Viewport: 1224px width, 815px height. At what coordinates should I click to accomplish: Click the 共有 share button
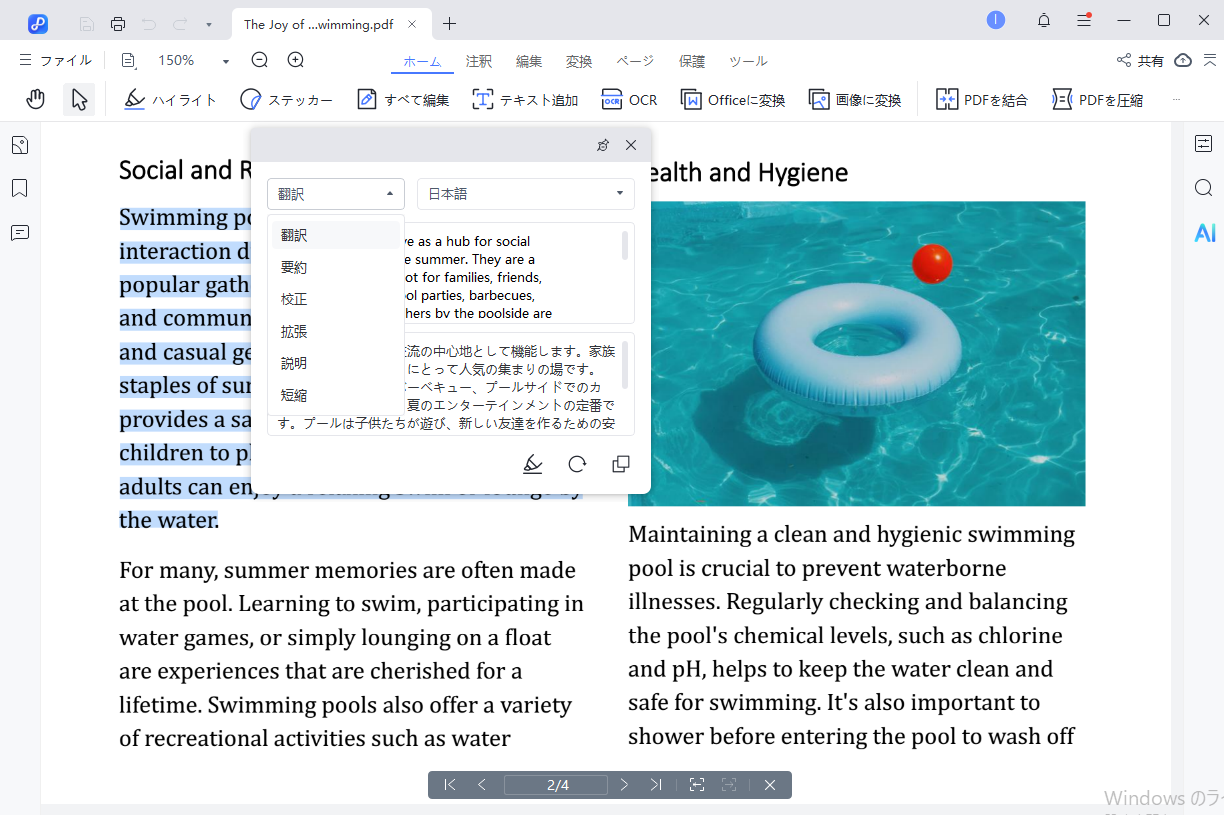click(1140, 61)
